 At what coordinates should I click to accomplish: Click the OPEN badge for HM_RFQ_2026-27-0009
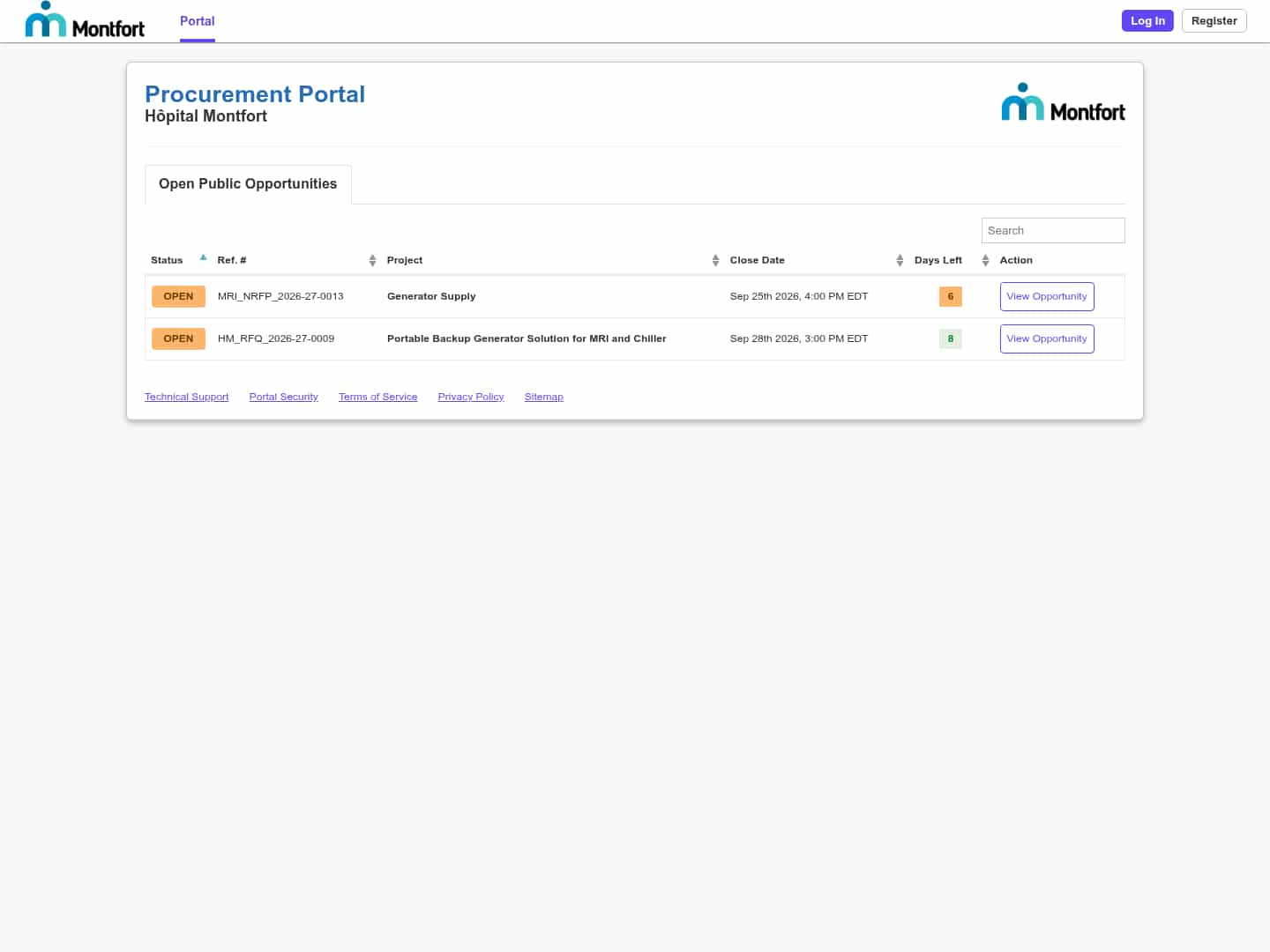click(178, 338)
